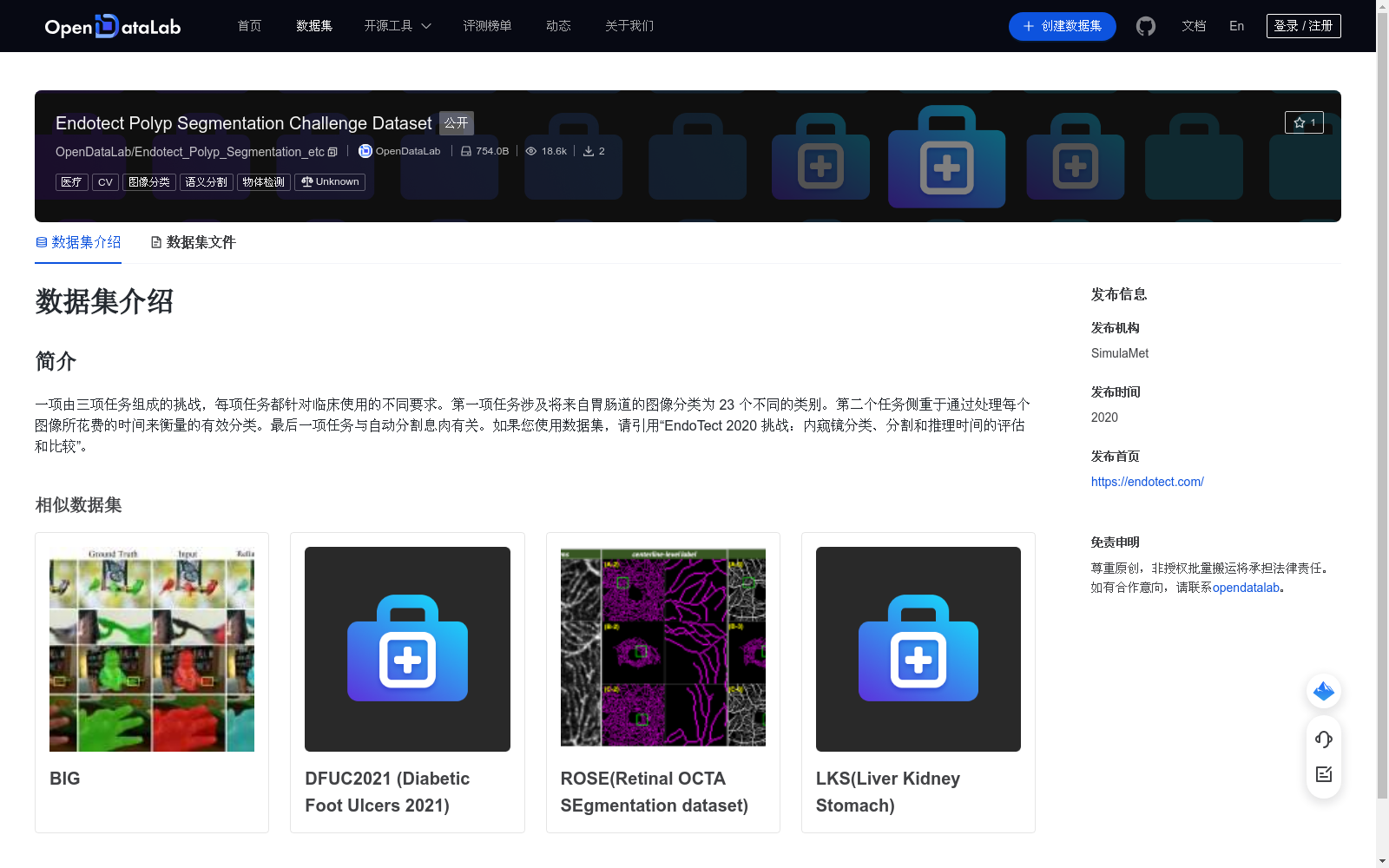Click the OpenDataLab publisher avatar
The height and width of the screenshot is (868, 1389).
tap(365, 151)
